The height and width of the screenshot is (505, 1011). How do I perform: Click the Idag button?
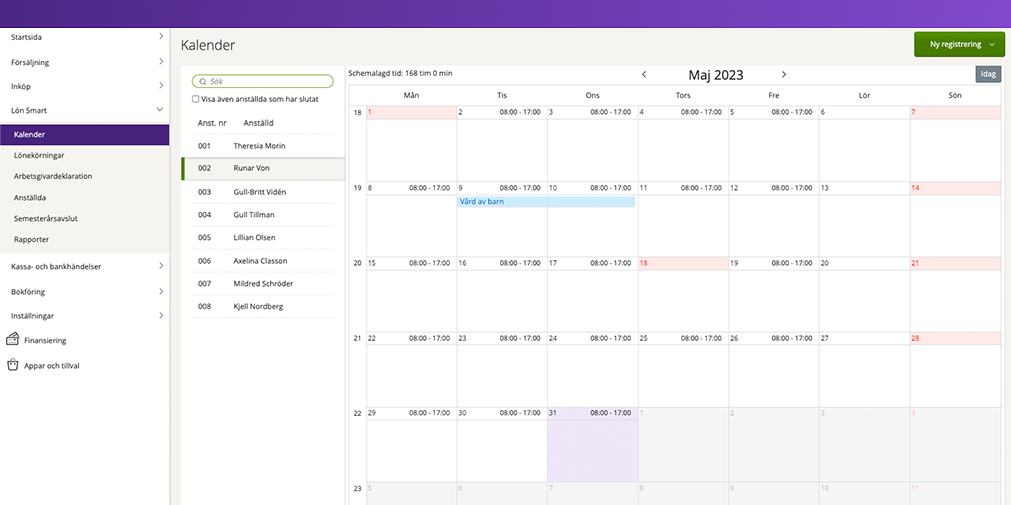coord(988,74)
